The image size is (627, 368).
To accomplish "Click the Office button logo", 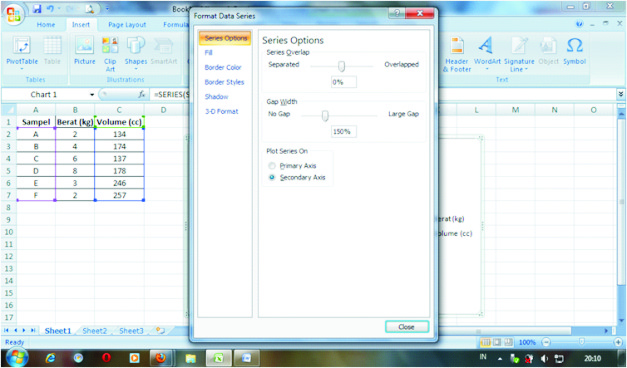I will click(x=14, y=15).
